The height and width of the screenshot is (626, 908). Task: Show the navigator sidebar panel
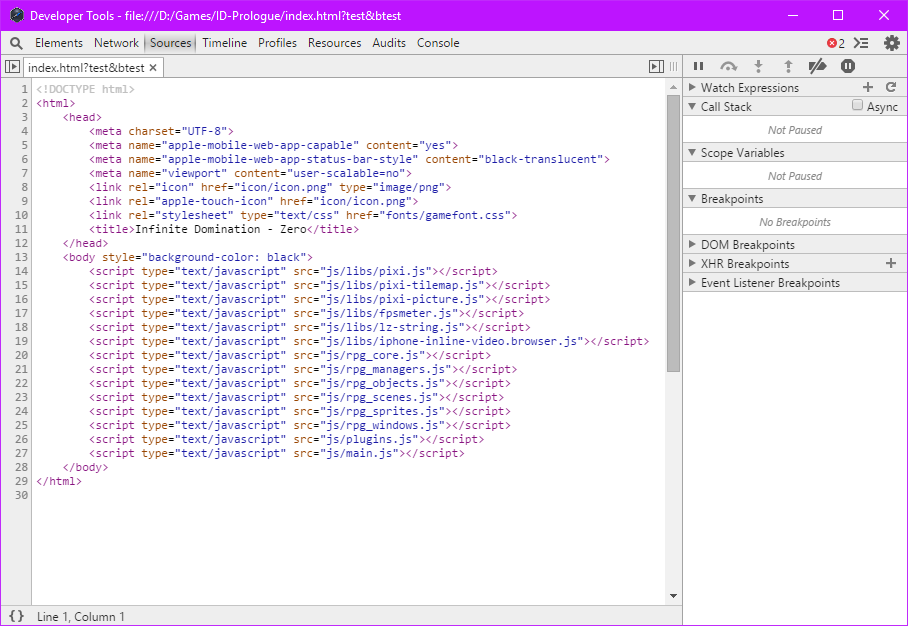[x=12, y=67]
